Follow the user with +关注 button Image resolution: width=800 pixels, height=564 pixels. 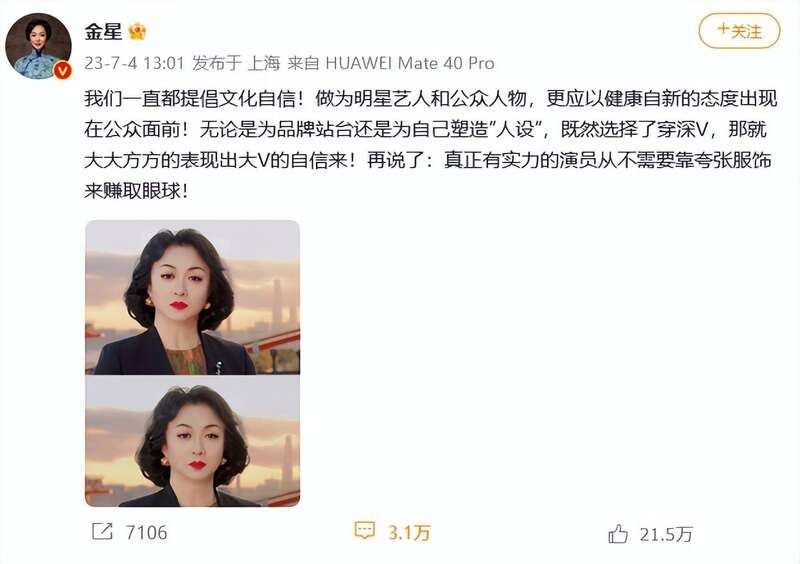tap(739, 31)
